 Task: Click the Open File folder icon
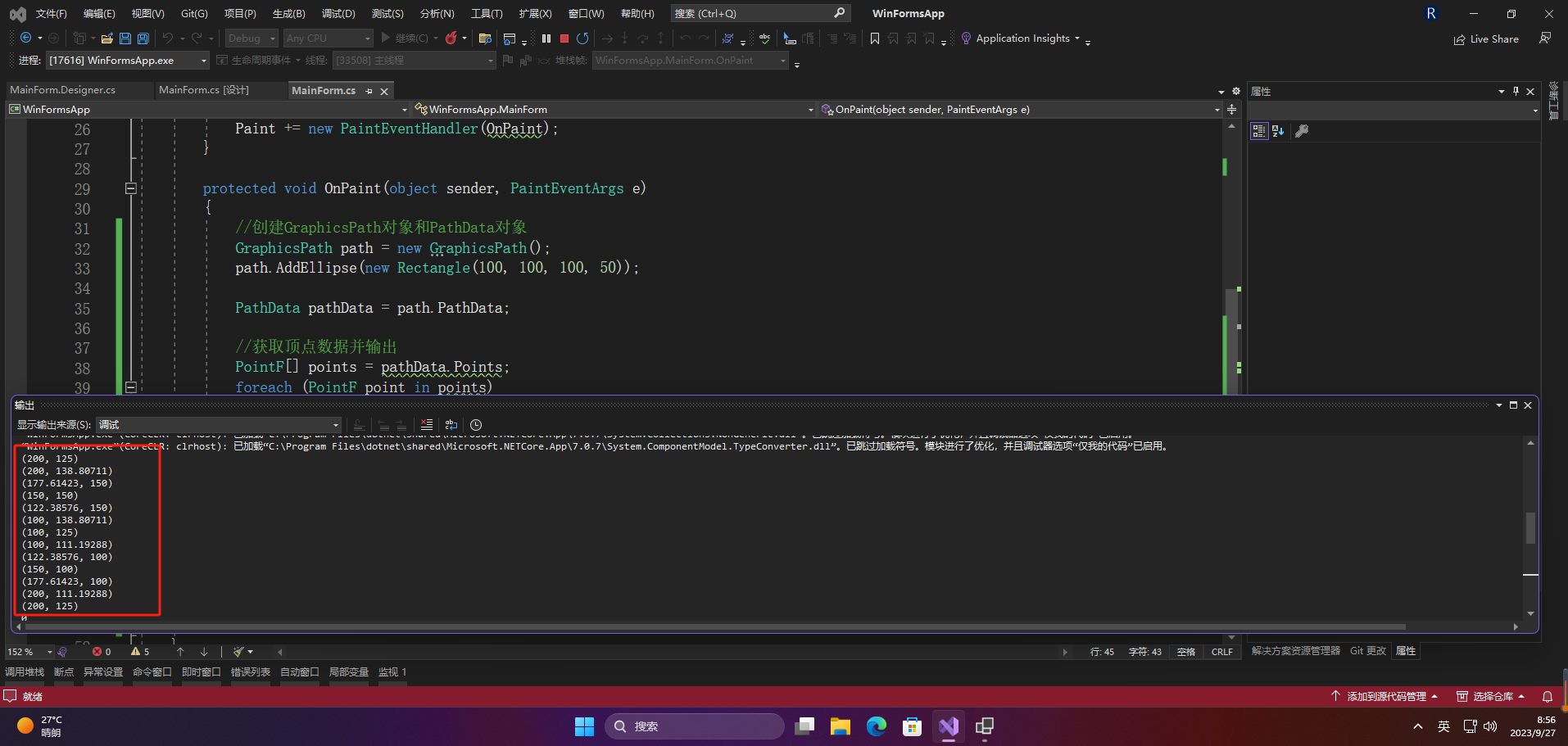pyautogui.click(x=106, y=38)
